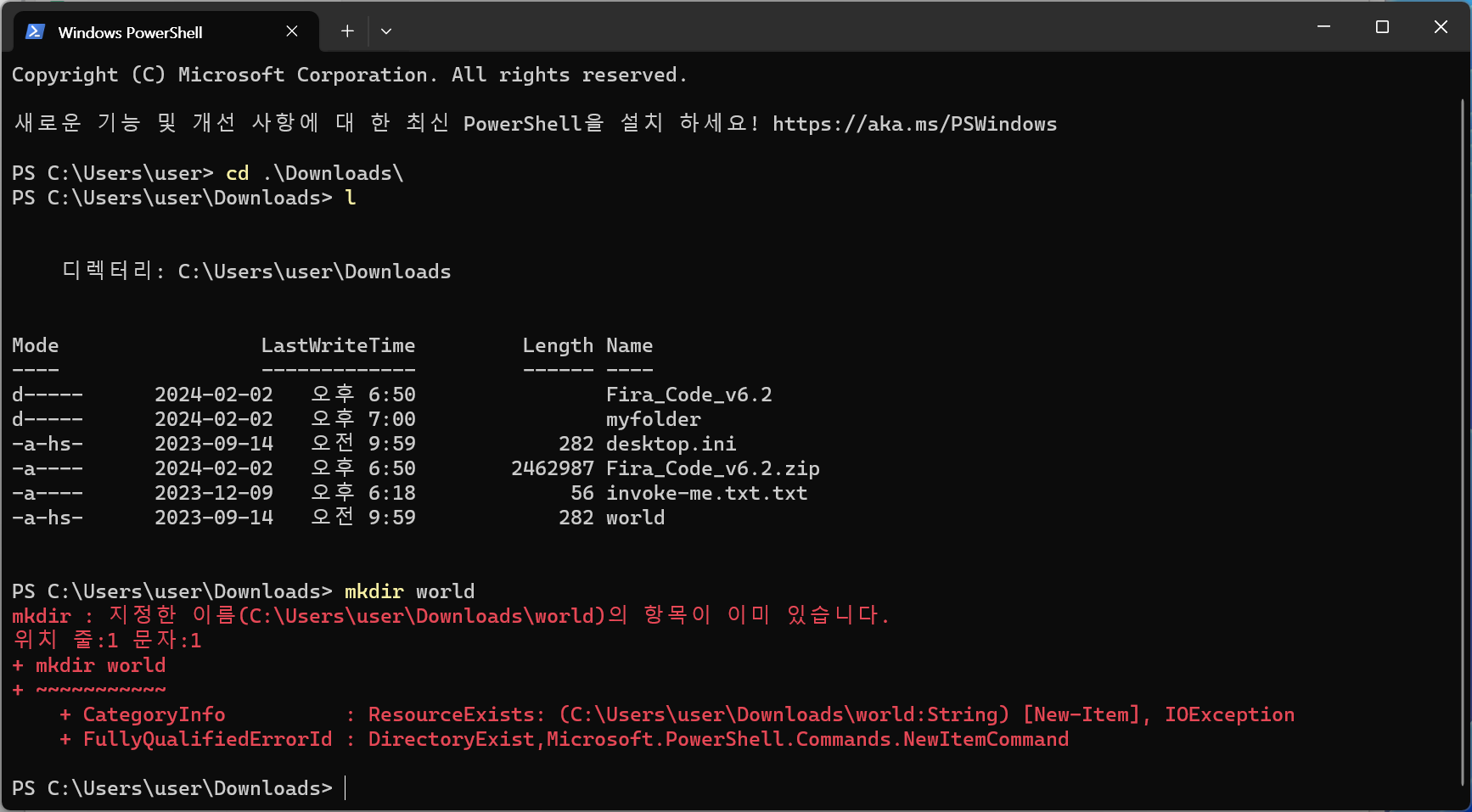Click the Length column header
Viewport: 1472px width, 812px height.
[558, 345]
